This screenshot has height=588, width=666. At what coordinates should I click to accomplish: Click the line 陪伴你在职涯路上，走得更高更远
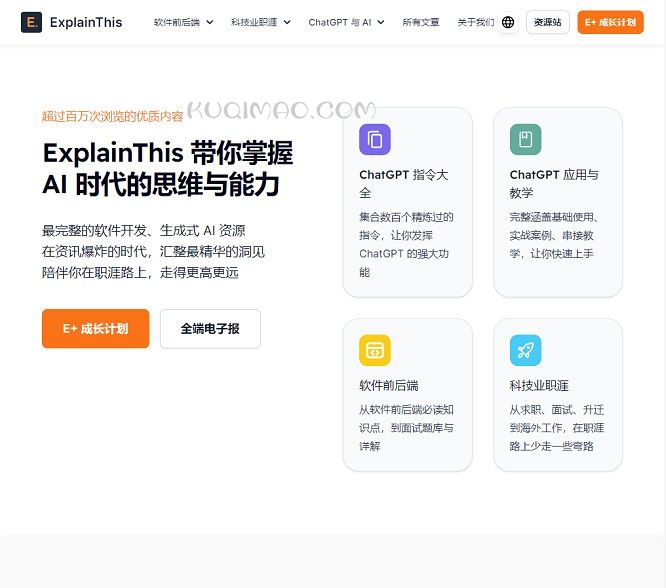[140, 272]
